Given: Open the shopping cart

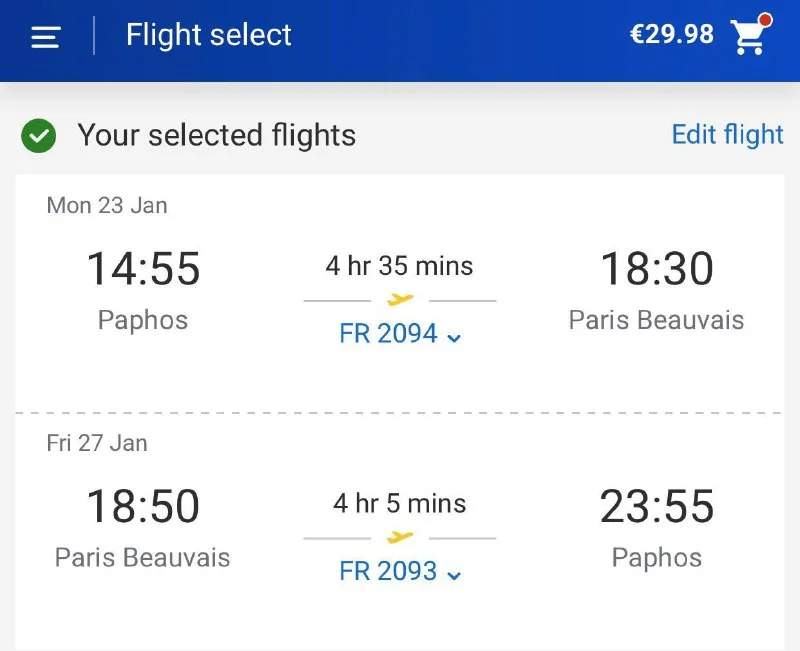Looking at the screenshot, I should (748, 38).
